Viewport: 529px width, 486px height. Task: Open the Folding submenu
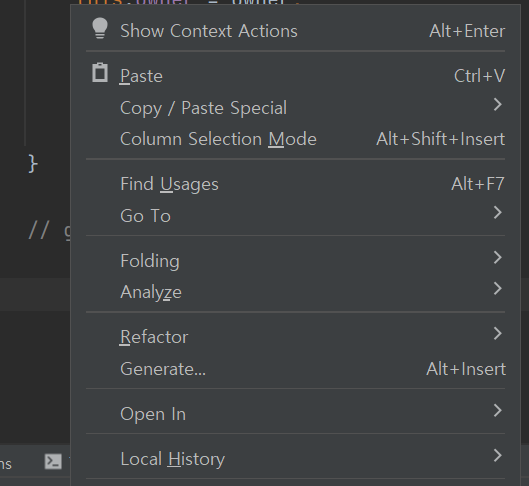(x=296, y=261)
